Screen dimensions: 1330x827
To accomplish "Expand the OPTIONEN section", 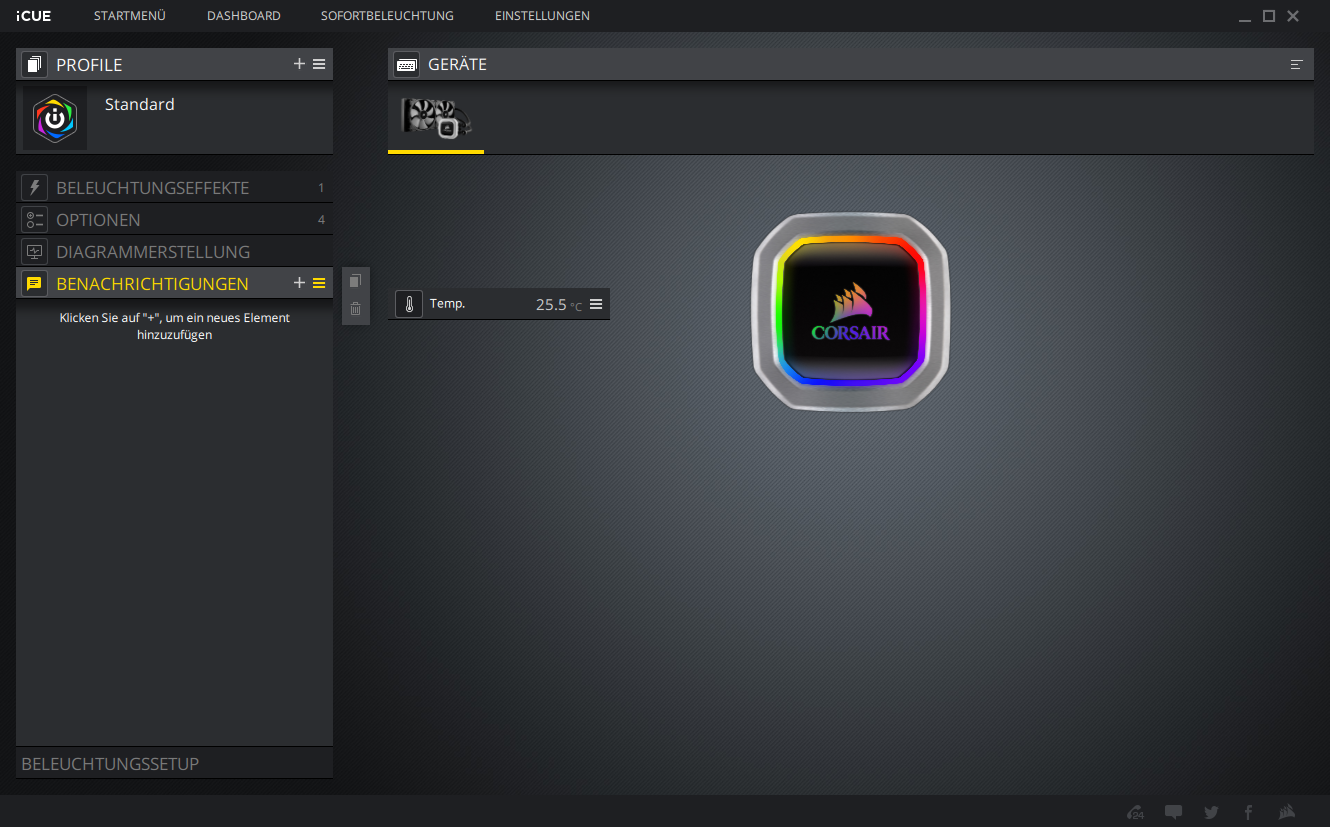I will point(174,219).
